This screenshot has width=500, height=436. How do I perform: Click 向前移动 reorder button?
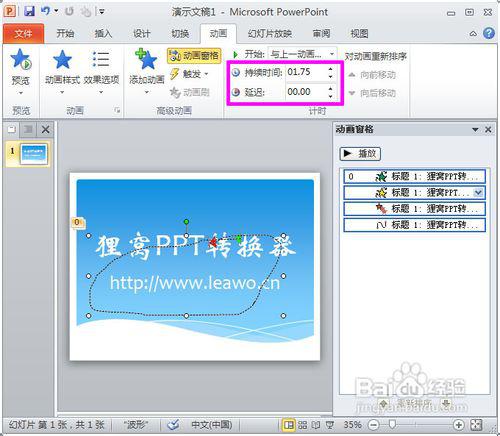tap(372, 75)
